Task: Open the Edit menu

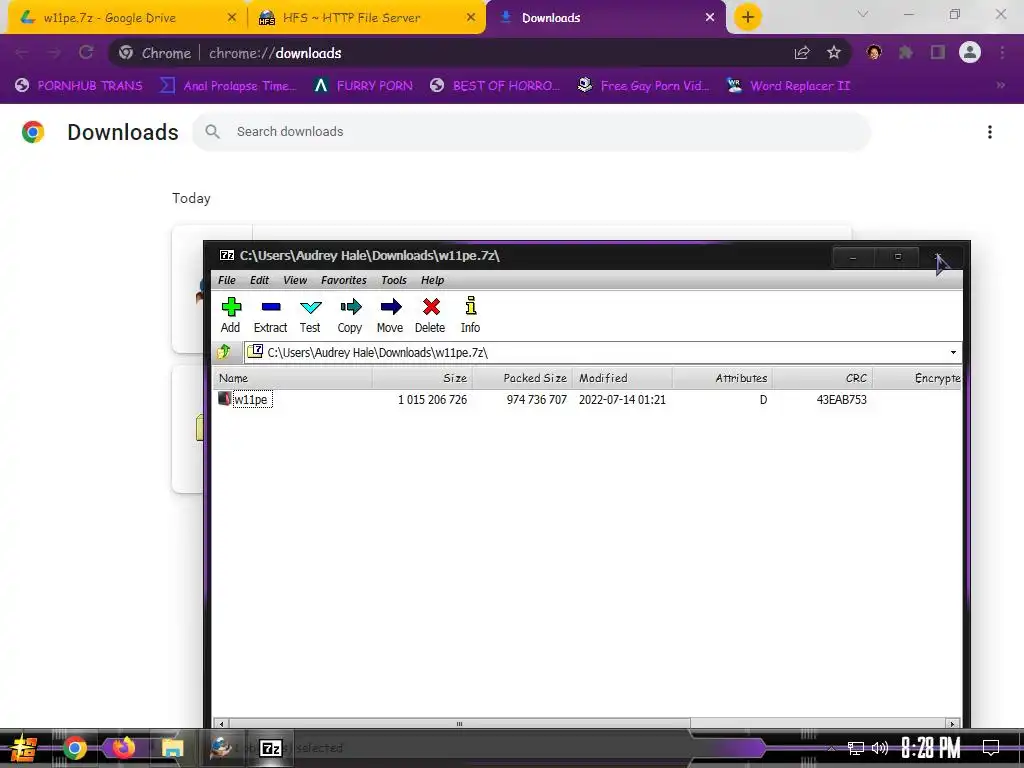Action: click(259, 280)
